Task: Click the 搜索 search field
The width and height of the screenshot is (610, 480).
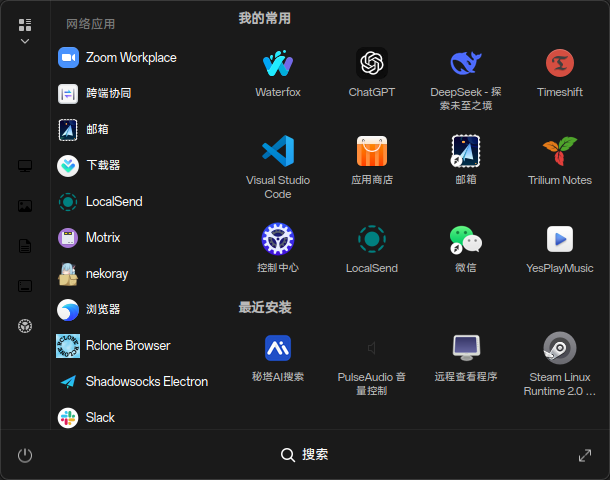Action: tap(305, 454)
